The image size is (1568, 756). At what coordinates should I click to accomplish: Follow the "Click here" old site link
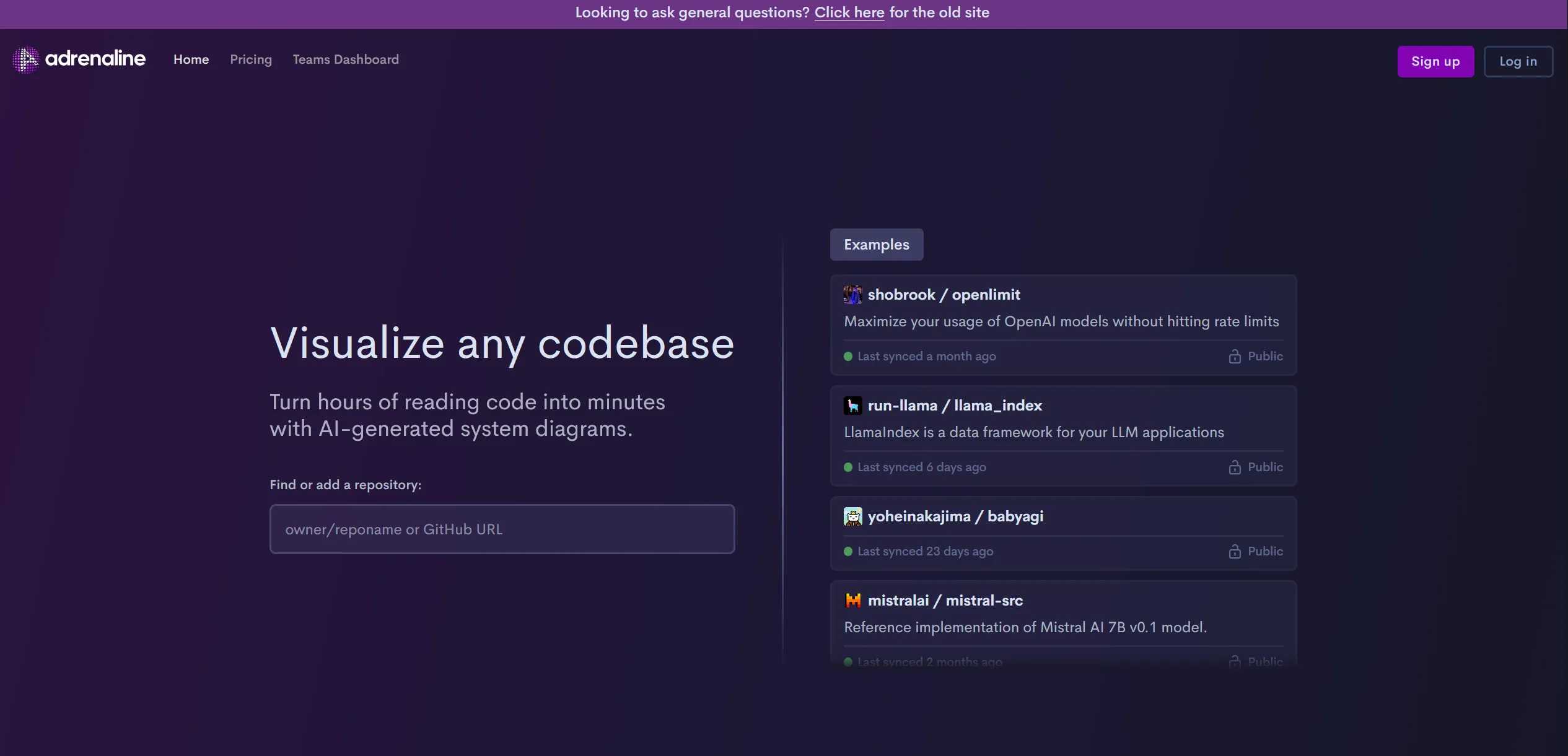849,12
